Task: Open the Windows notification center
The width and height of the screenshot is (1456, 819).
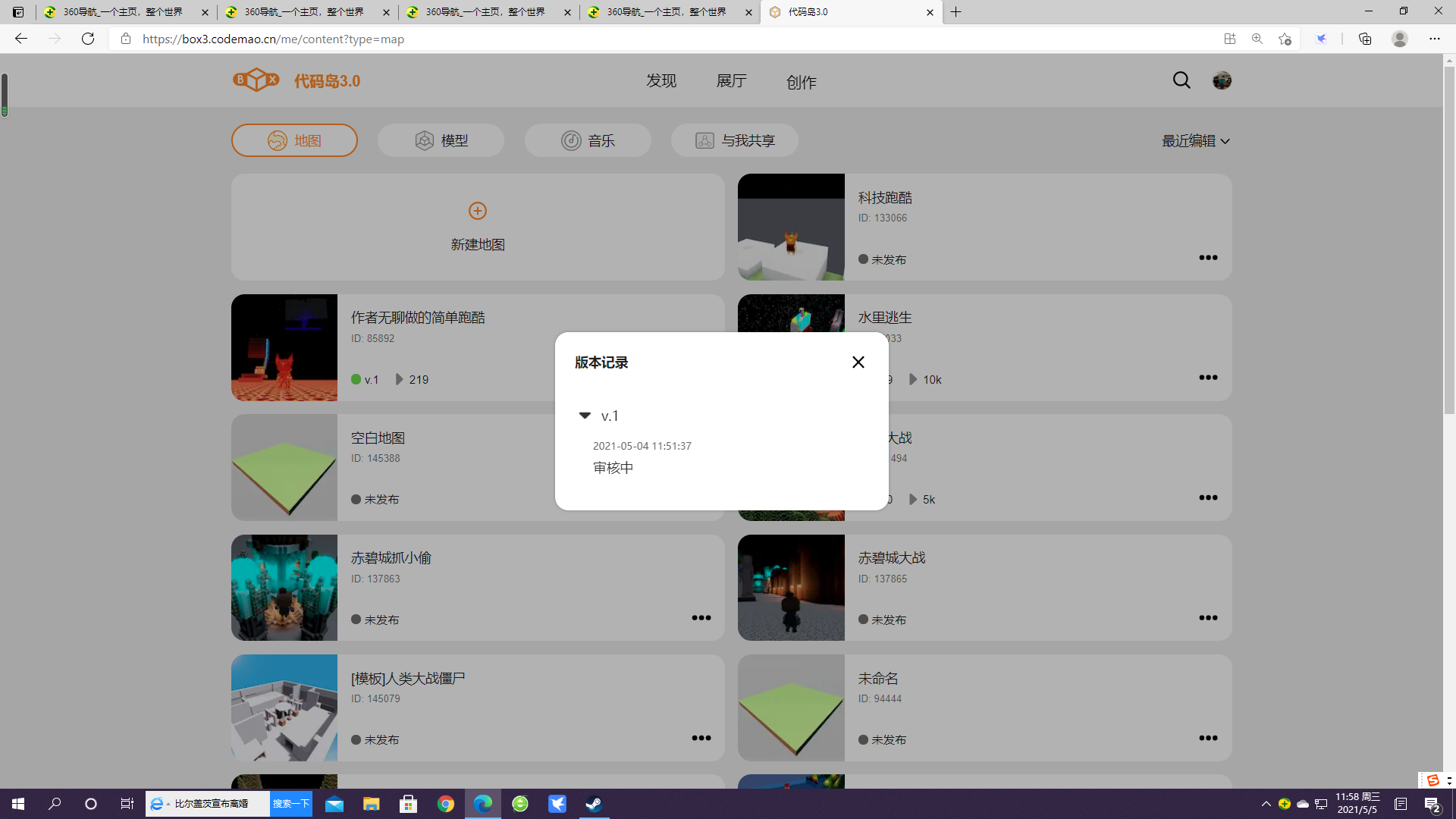Action: [1432, 804]
